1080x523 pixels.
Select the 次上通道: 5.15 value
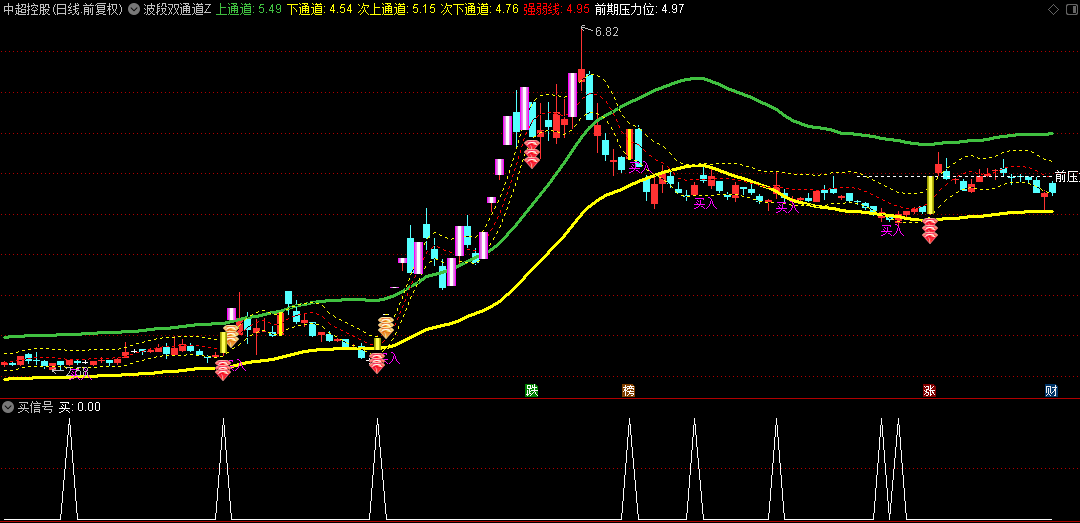tap(396, 10)
